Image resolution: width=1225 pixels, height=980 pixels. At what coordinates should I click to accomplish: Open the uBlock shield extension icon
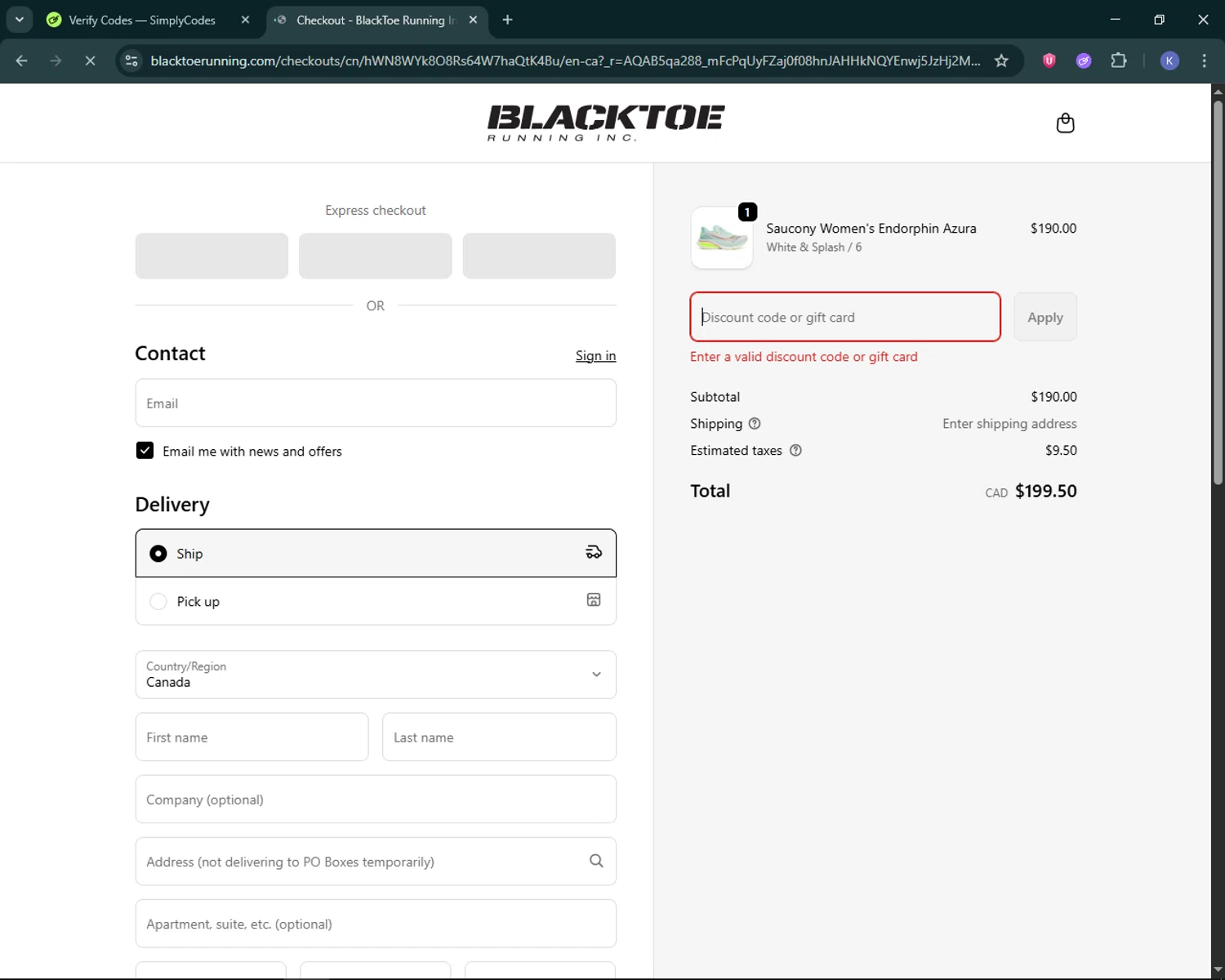tap(1049, 60)
